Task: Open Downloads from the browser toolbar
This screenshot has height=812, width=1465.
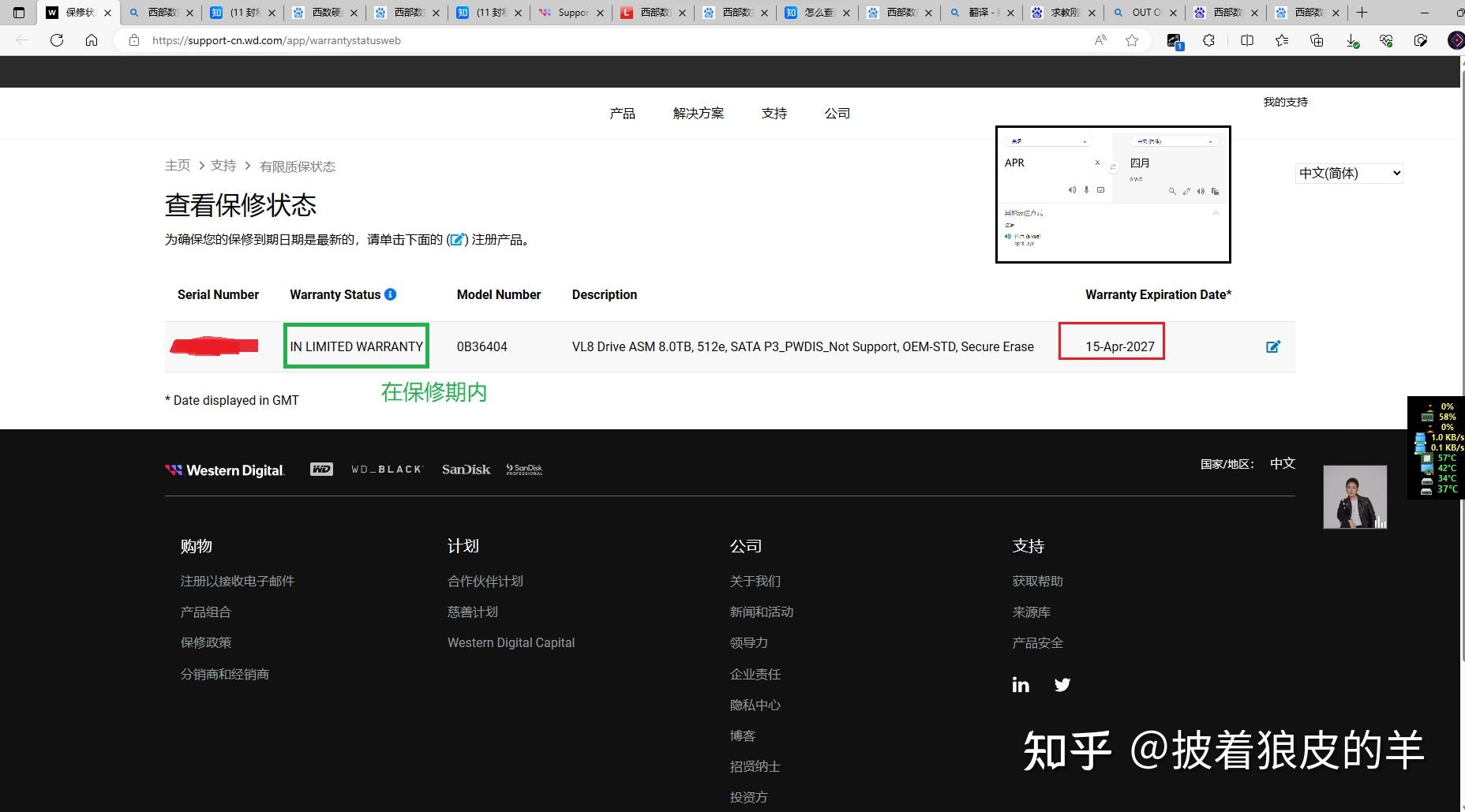Action: tap(1352, 41)
